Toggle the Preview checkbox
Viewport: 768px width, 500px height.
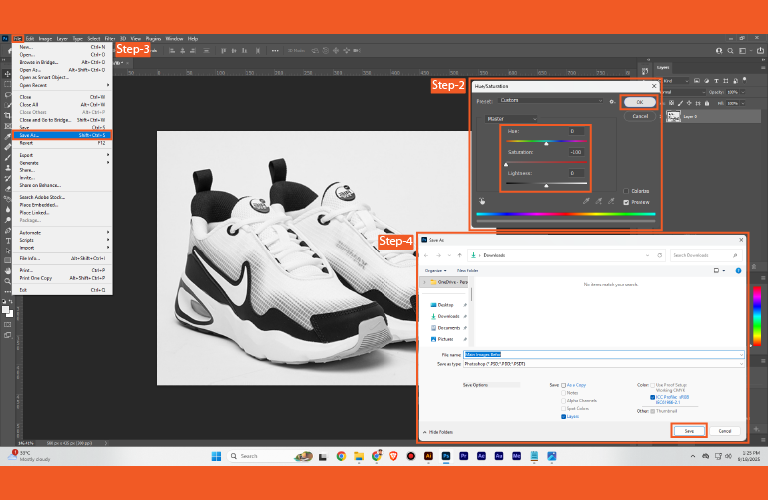[x=626, y=202]
